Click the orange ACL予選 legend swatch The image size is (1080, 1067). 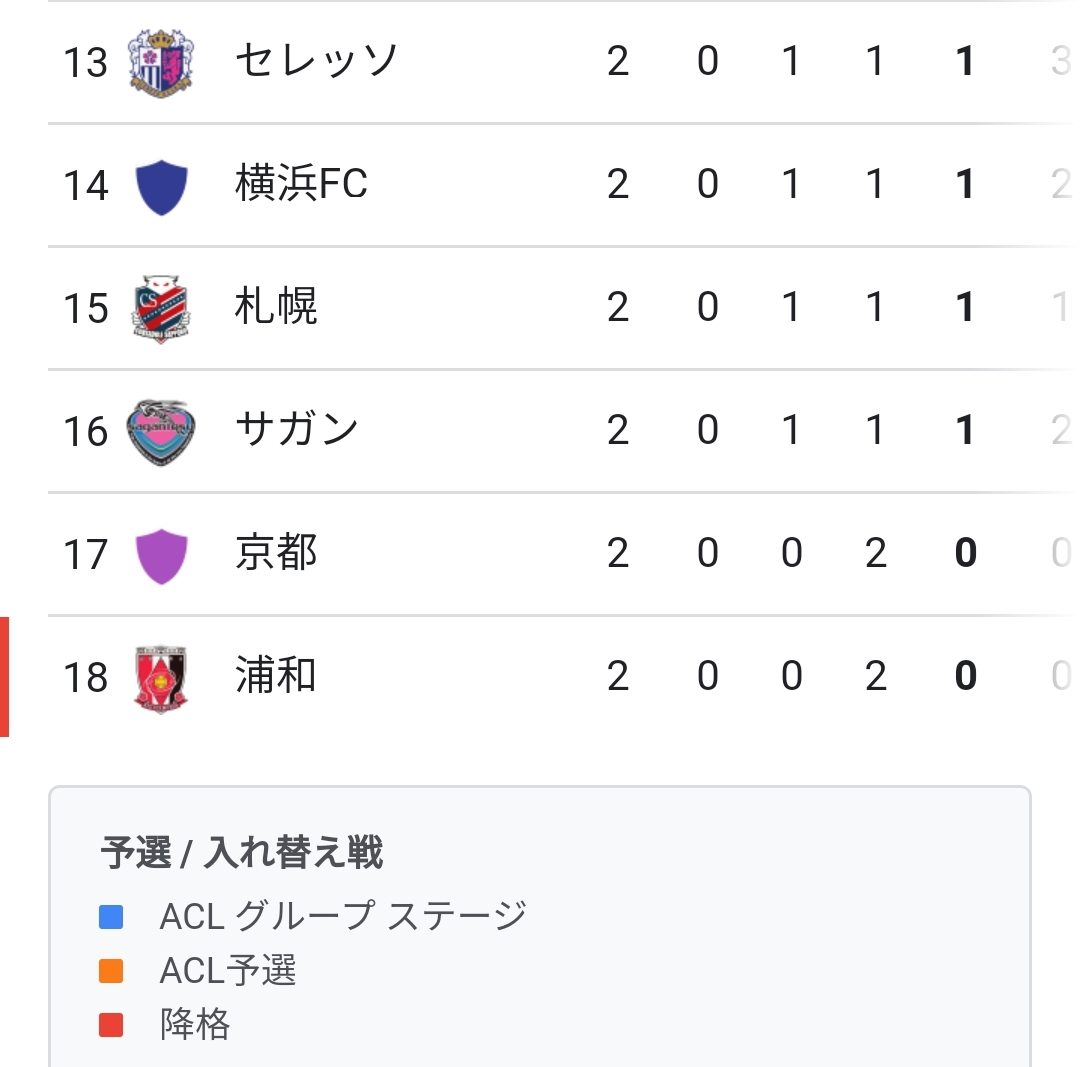point(111,971)
